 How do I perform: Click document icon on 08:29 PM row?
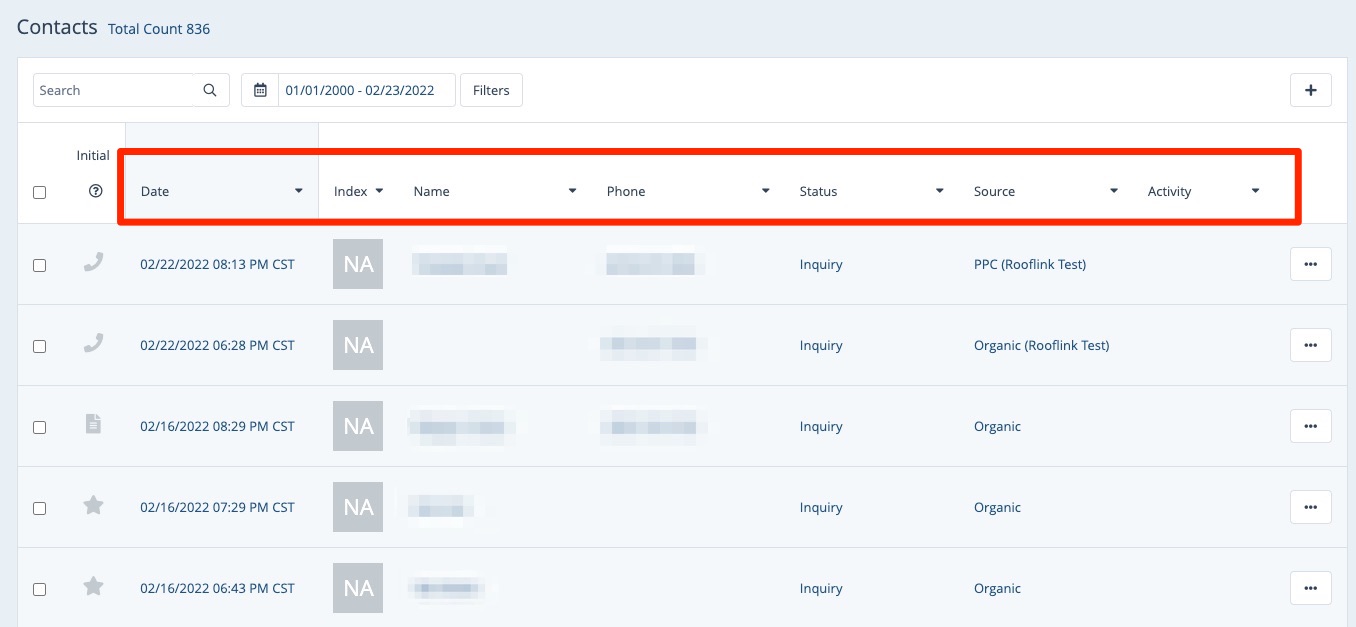(x=93, y=425)
